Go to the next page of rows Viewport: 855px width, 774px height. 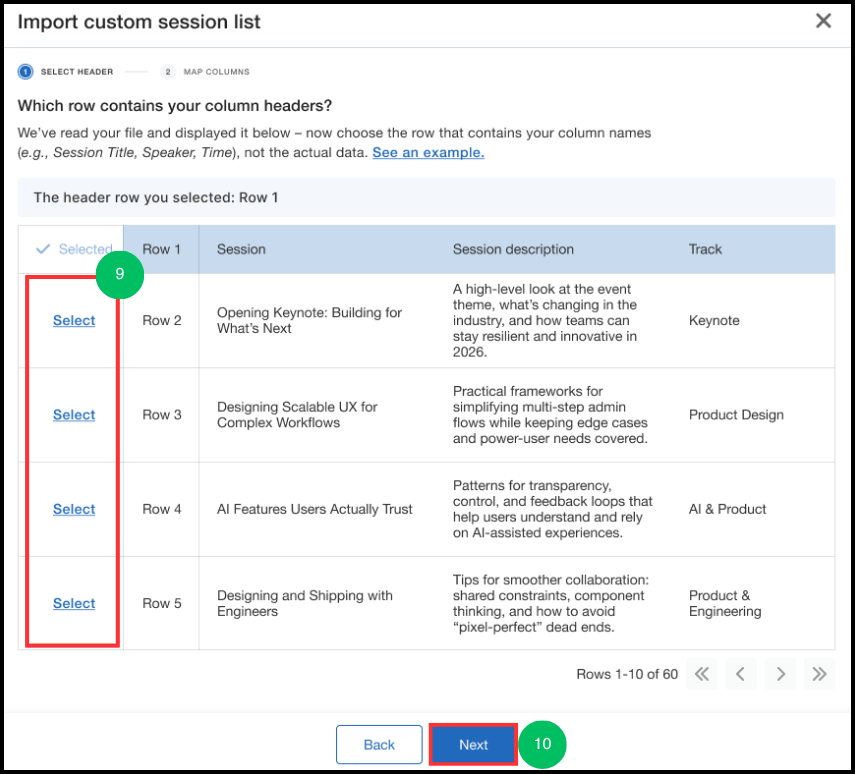pyautogui.click(x=780, y=674)
